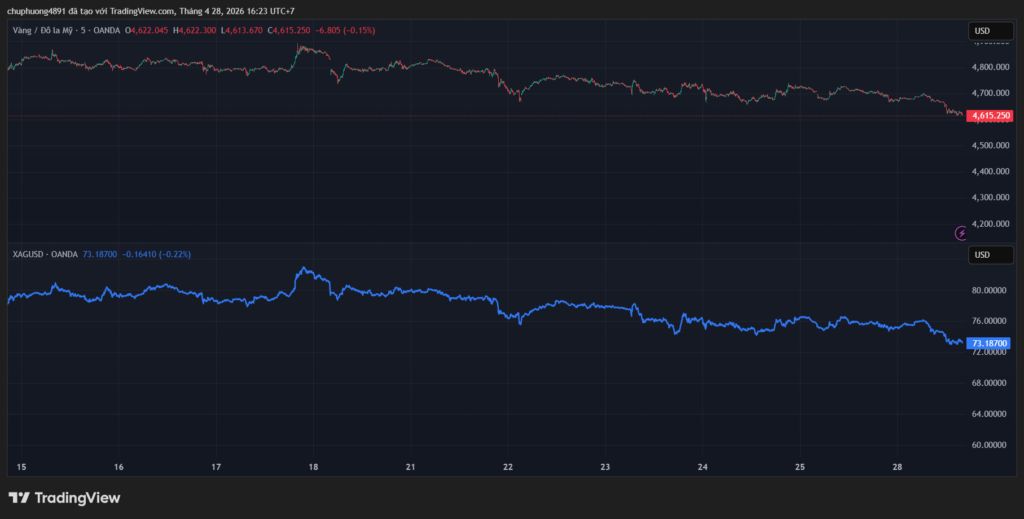Click the TradingView logo icon
Screen dimensions: 1024x519
(x=19, y=497)
